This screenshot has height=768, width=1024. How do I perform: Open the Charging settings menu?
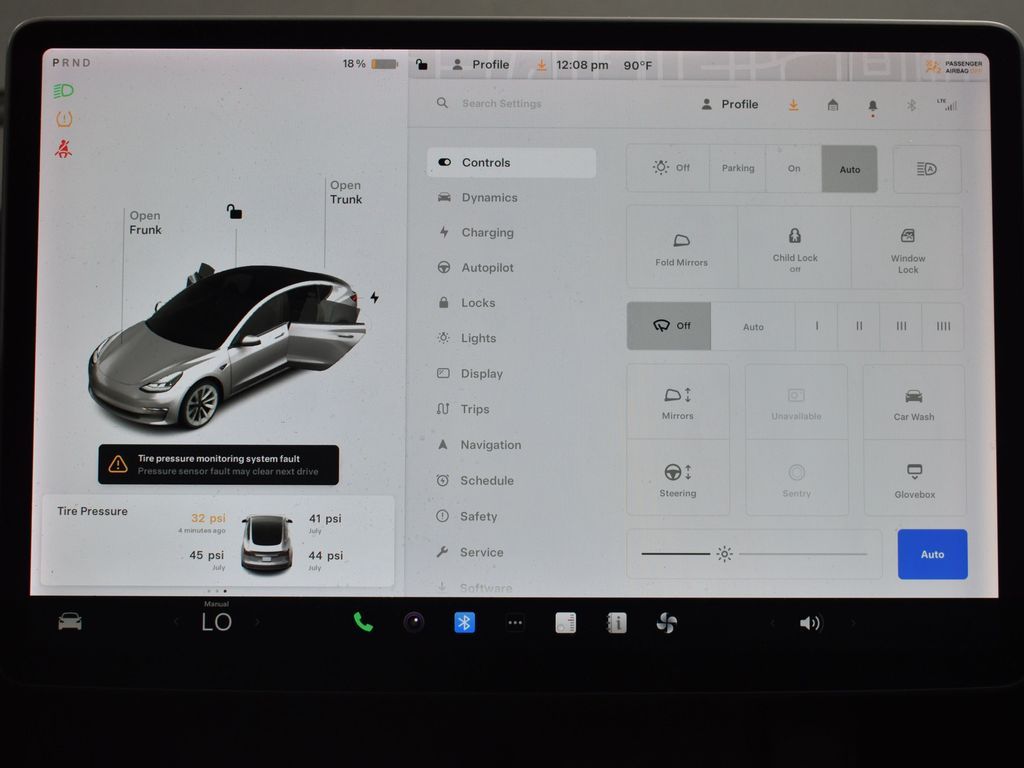coord(487,233)
